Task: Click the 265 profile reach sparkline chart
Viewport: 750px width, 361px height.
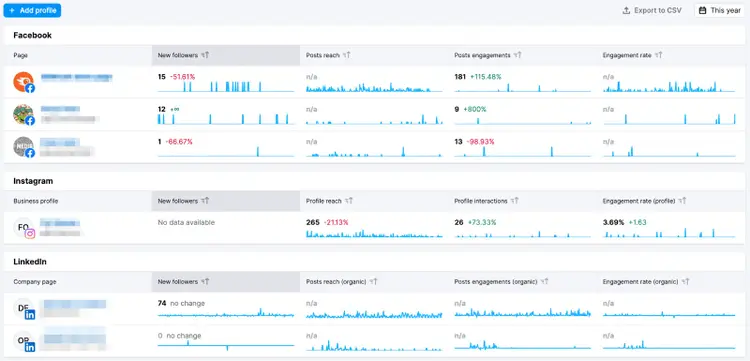Action: click(x=374, y=234)
